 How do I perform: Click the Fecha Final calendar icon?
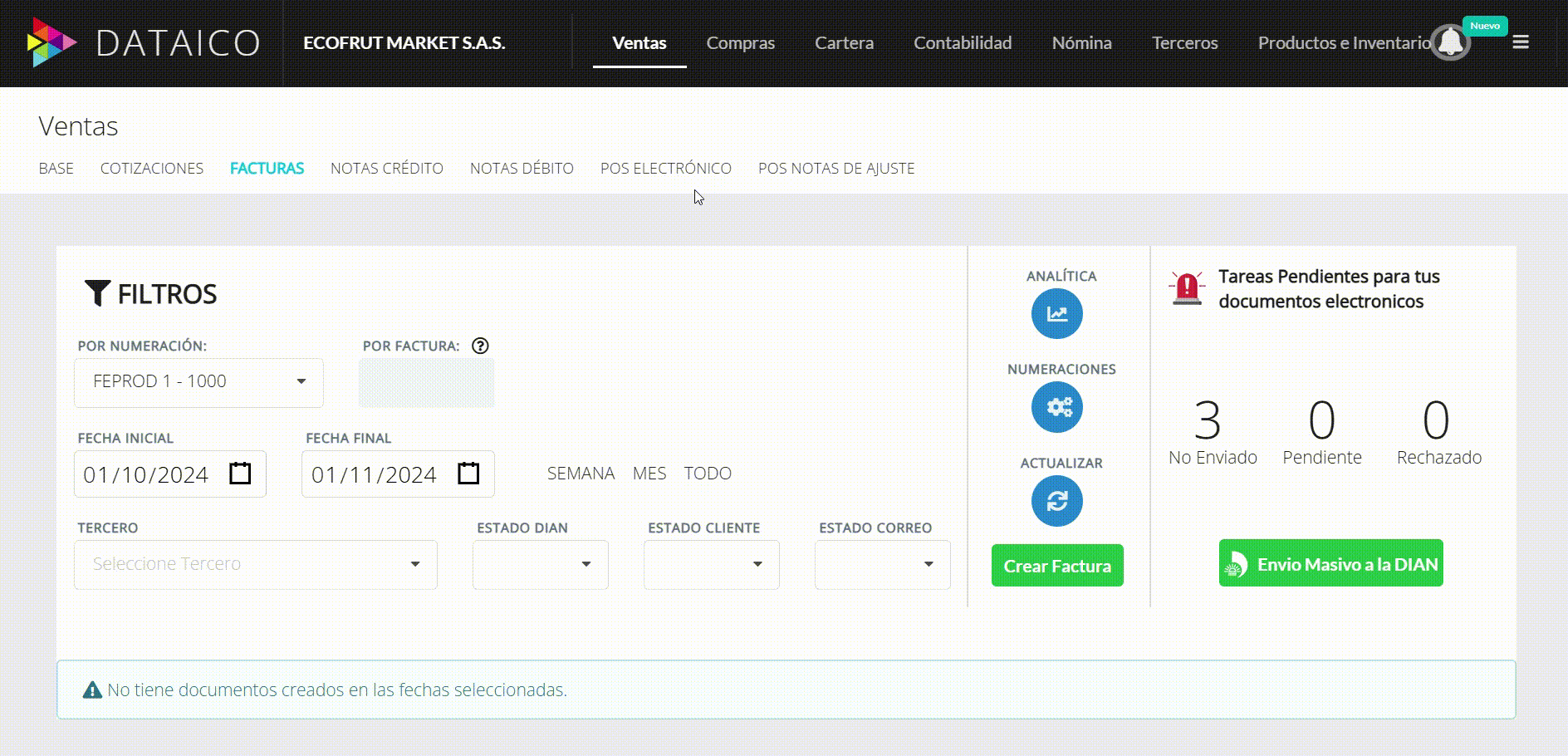point(468,474)
